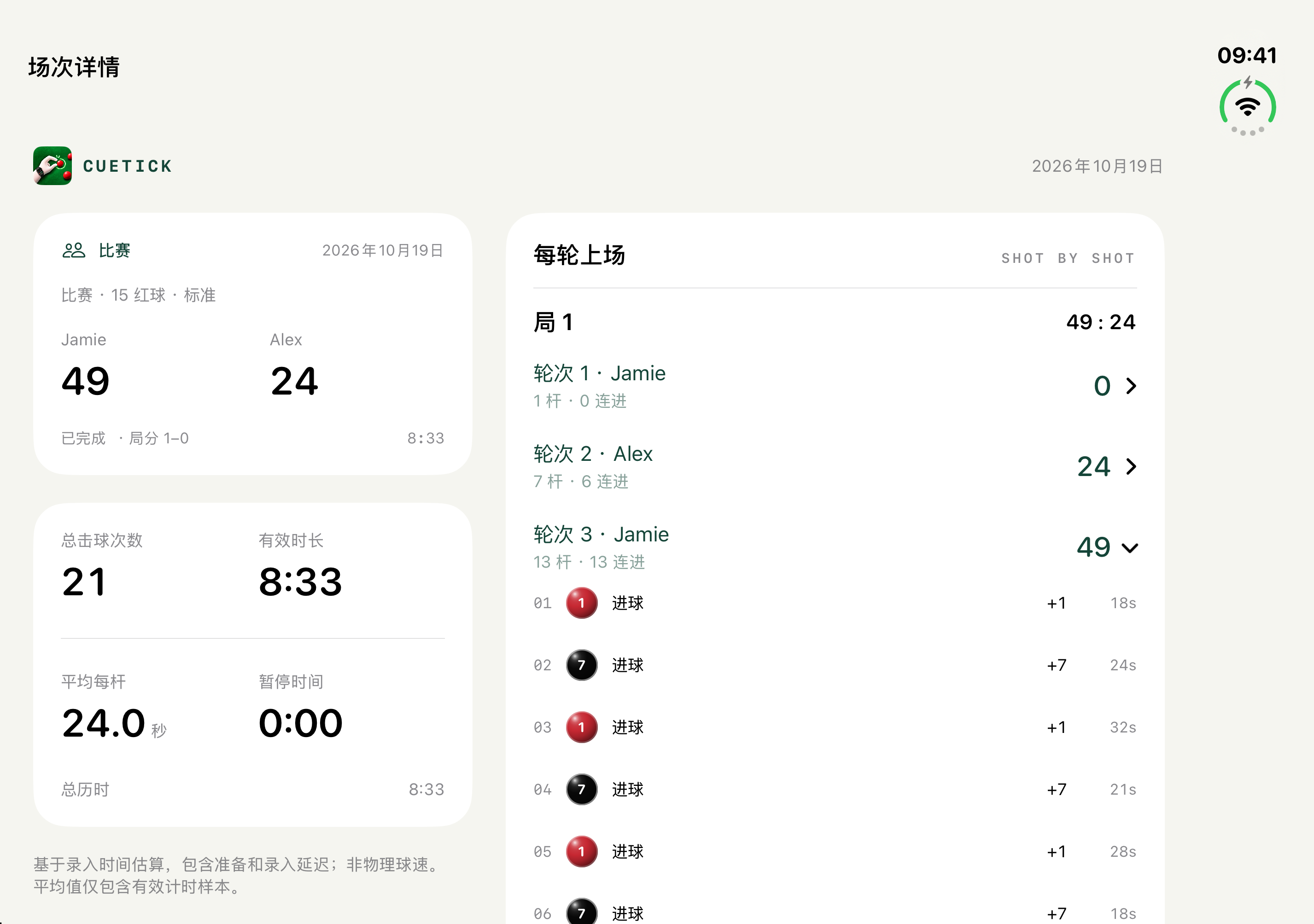Screen dimensions: 1314x924
Task: Click the two-player match icon beside 比赛
Action: (x=74, y=250)
